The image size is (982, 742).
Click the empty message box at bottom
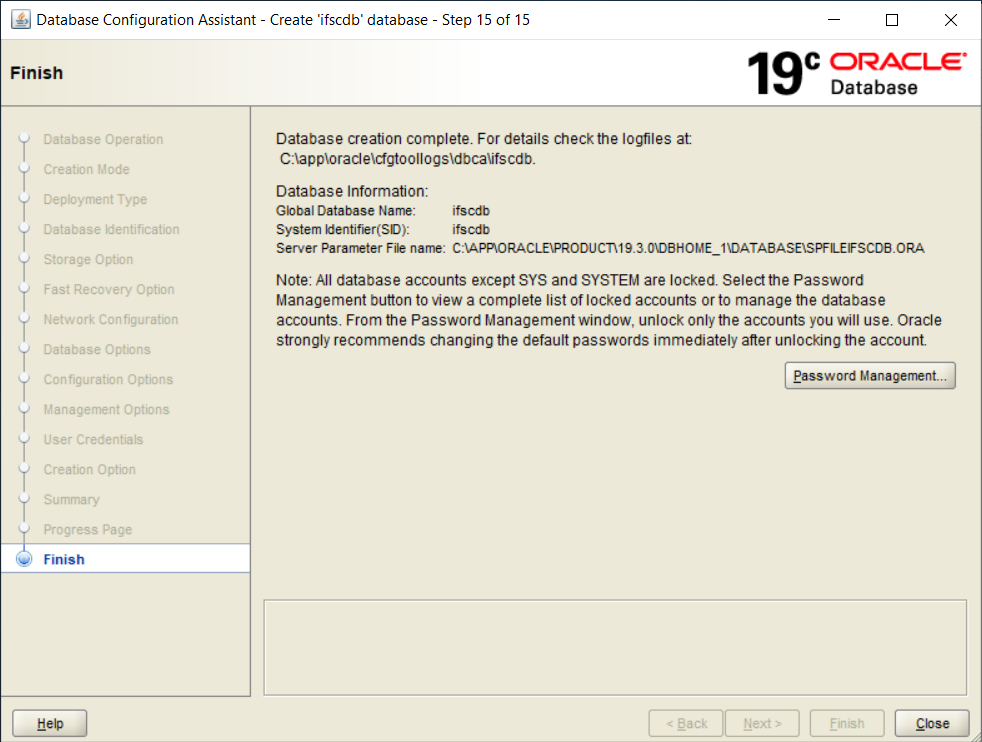(614, 646)
